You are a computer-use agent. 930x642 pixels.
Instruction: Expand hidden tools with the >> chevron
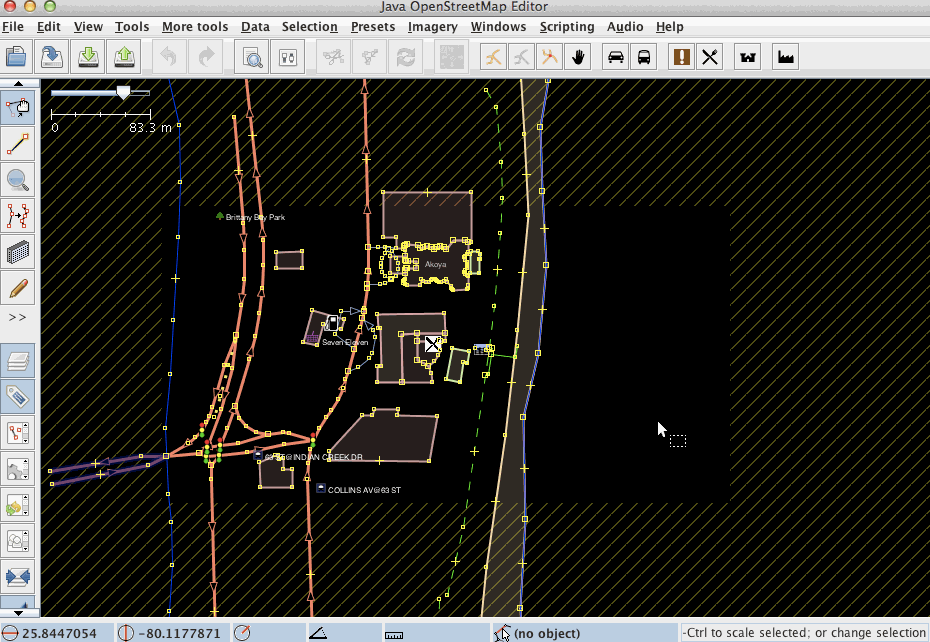pos(18,317)
